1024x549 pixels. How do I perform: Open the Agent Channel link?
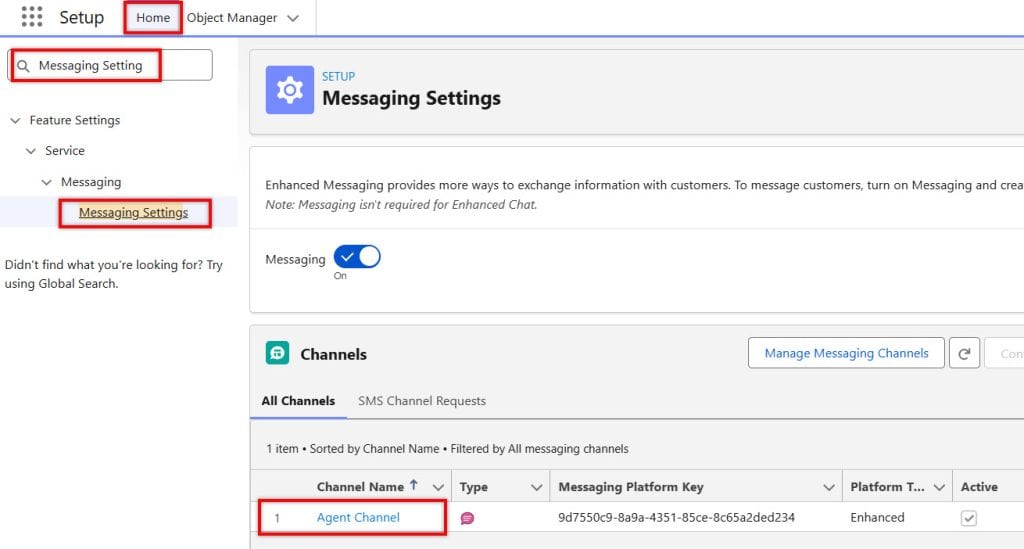pyautogui.click(x=358, y=518)
